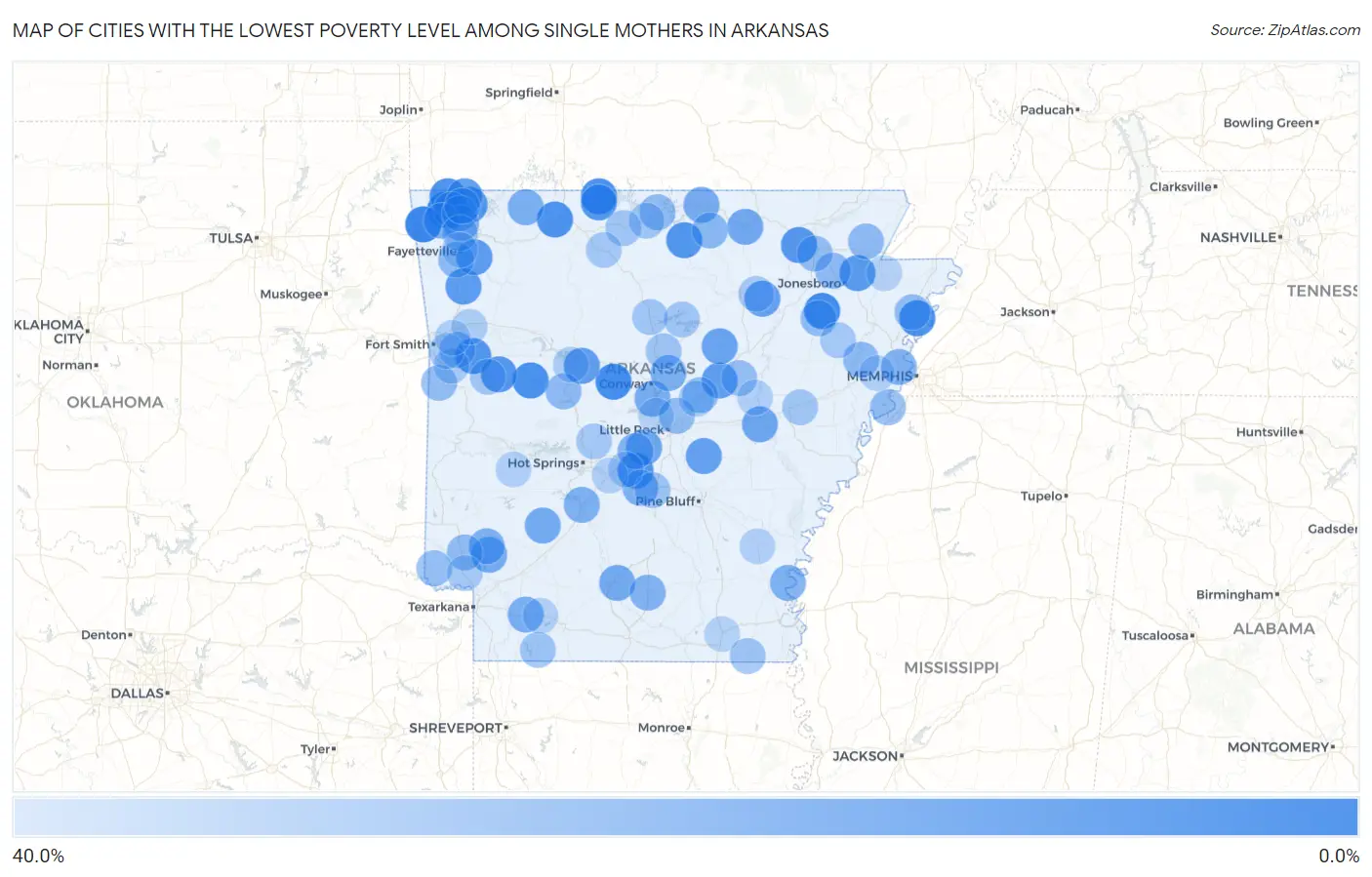The height and width of the screenshot is (877, 1372).
Task: Click the Springfield city label
Action: click(519, 93)
